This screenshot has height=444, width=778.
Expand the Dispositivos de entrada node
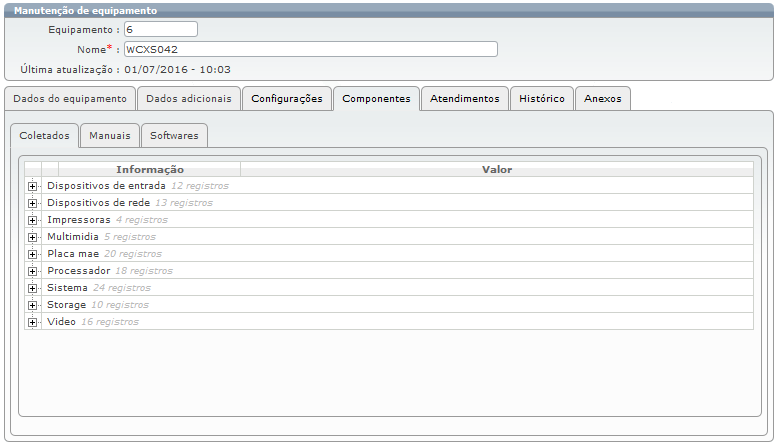[x=33, y=186]
